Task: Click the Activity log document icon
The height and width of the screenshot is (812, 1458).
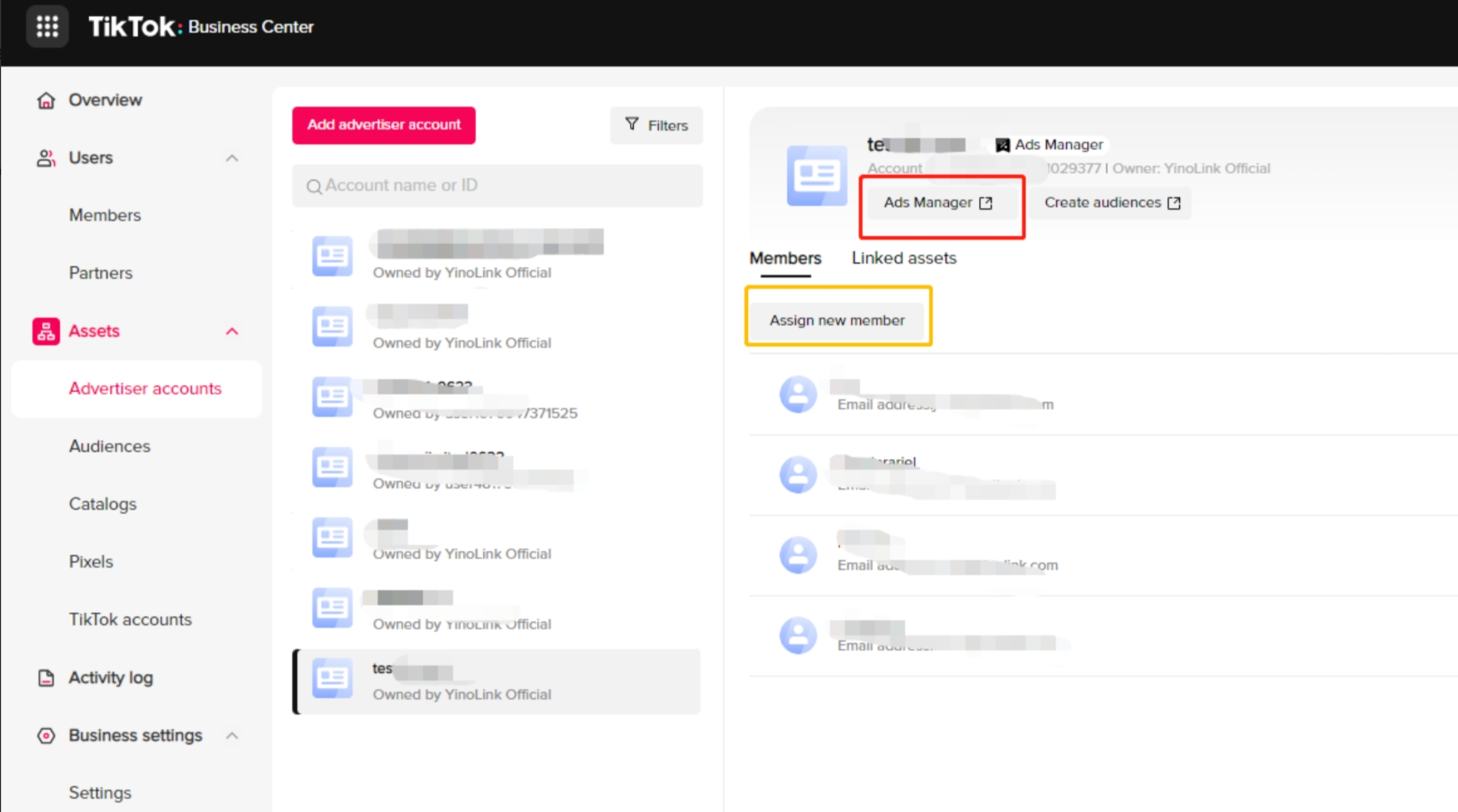Action: [46, 678]
